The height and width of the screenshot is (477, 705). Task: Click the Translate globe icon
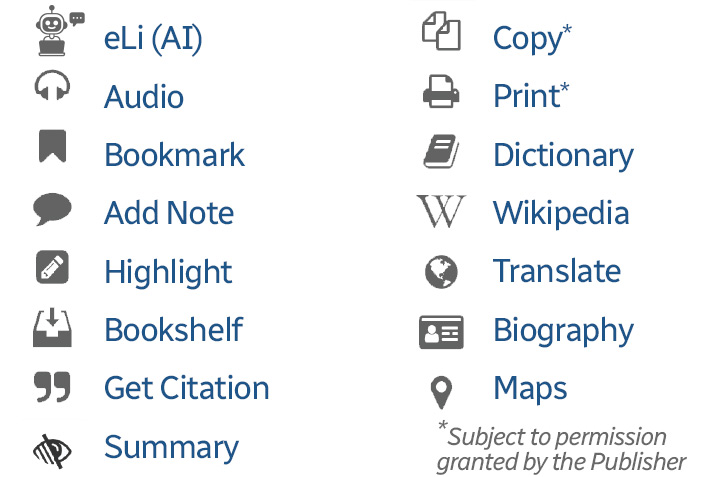pyautogui.click(x=441, y=272)
